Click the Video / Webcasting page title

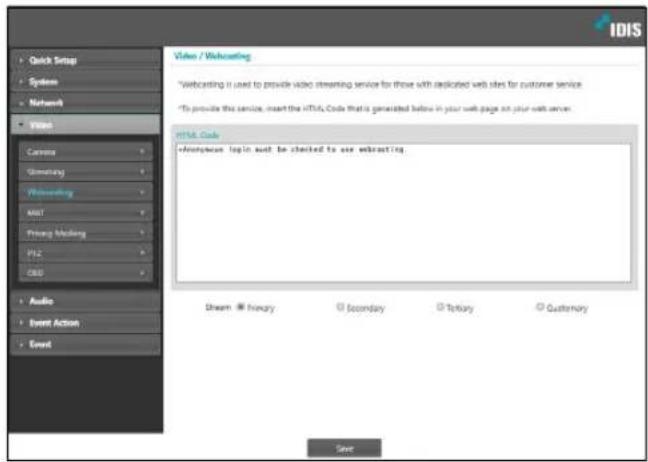coord(212,56)
